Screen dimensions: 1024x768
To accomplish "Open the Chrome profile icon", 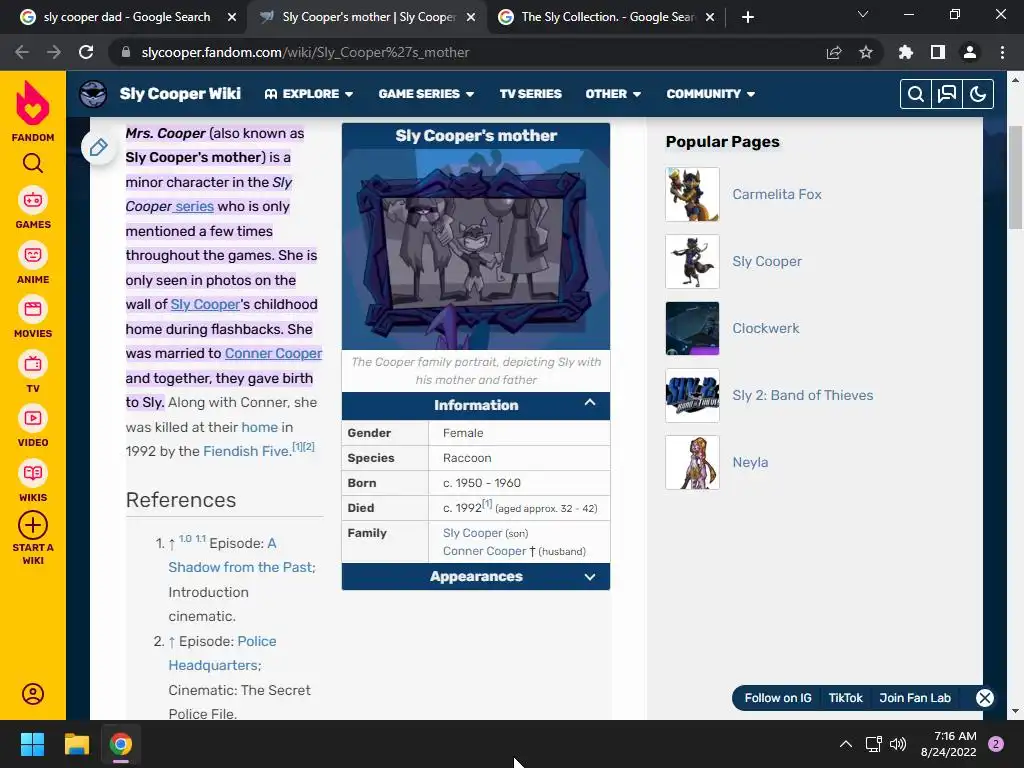I will (970, 52).
